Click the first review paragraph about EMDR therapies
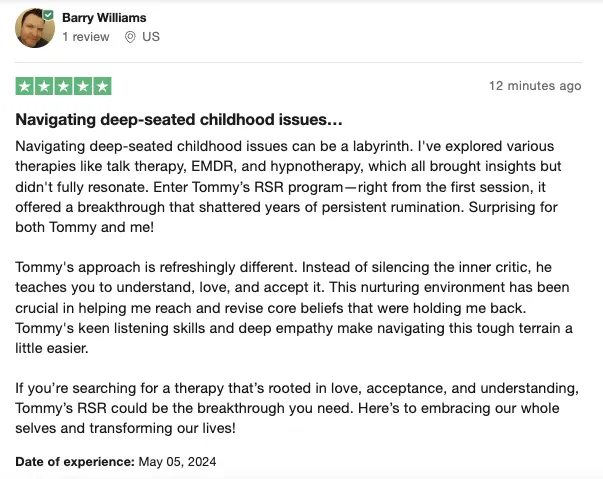The width and height of the screenshot is (603, 479). (288, 186)
